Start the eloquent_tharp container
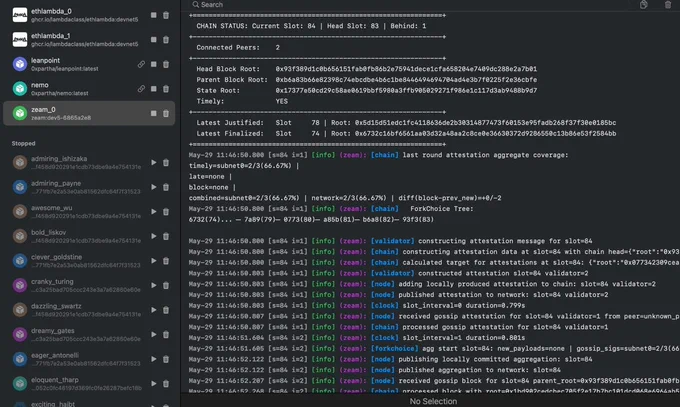Image resolution: width=680 pixels, height=407 pixels. 154,384
